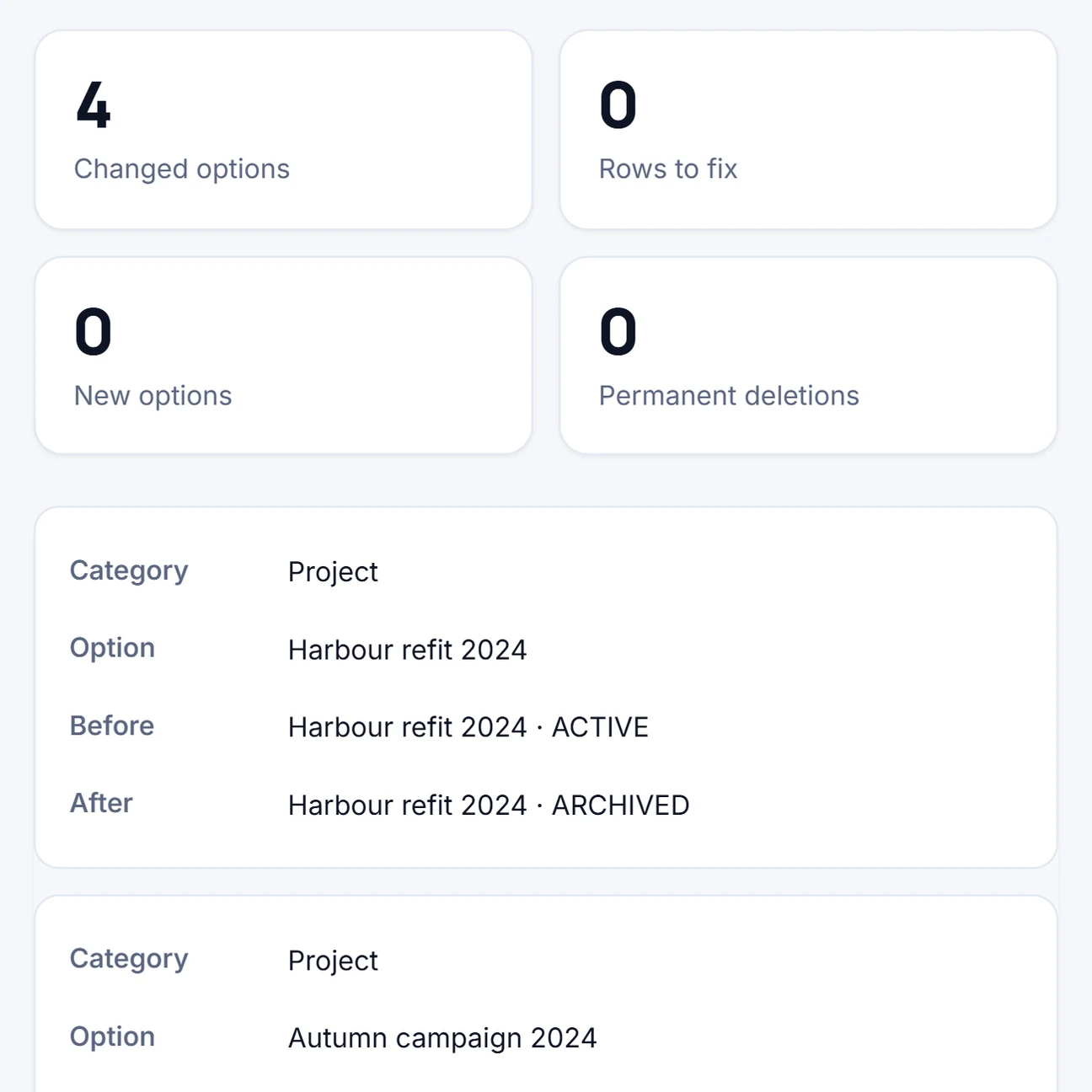Select the "Autumn campaign 2024" option value
Image resolution: width=1092 pixels, height=1092 pixels.
[x=442, y=1038]
